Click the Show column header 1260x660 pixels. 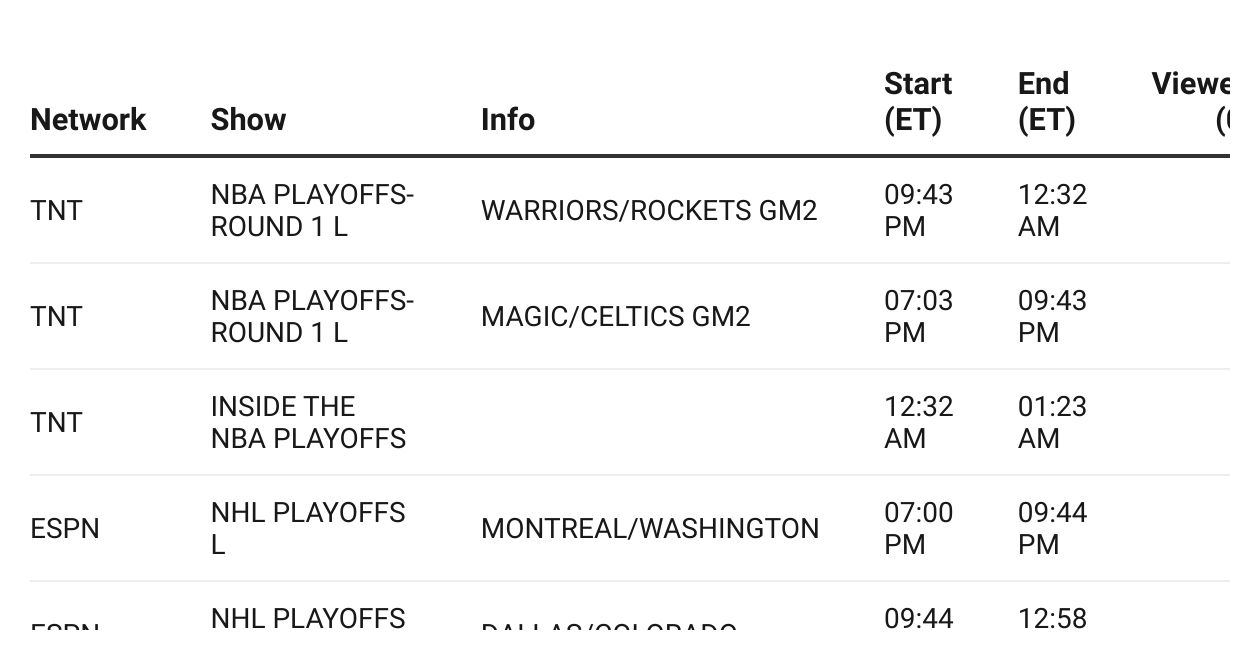(248, 120)
